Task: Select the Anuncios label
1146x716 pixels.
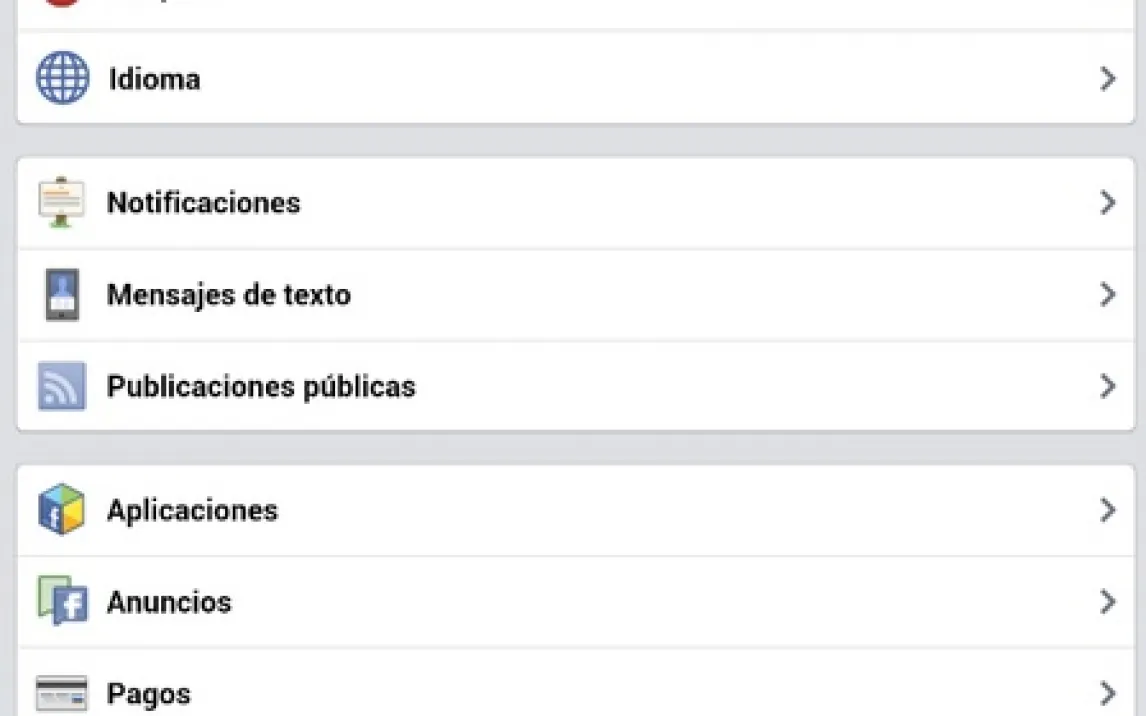Action: coord(169,602)
